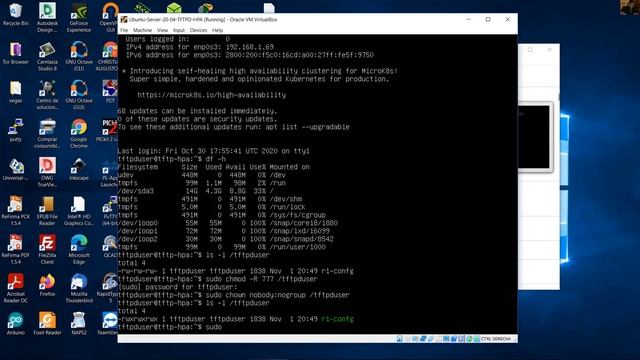Click the current 'sudo' prompt line
This screenshot has height=360, width=640.
pyautogui.click(x=170, y=327)
